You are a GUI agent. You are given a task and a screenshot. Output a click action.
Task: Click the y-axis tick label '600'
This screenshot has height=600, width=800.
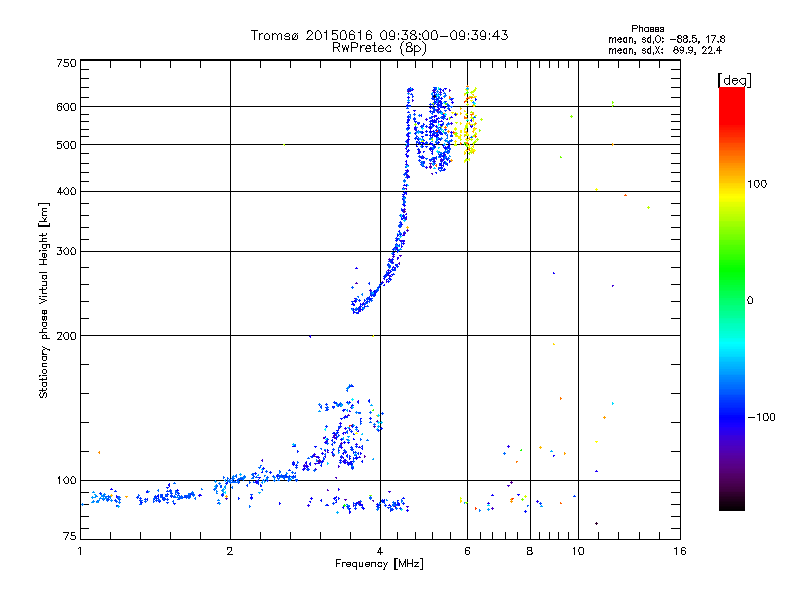(67, 107)
